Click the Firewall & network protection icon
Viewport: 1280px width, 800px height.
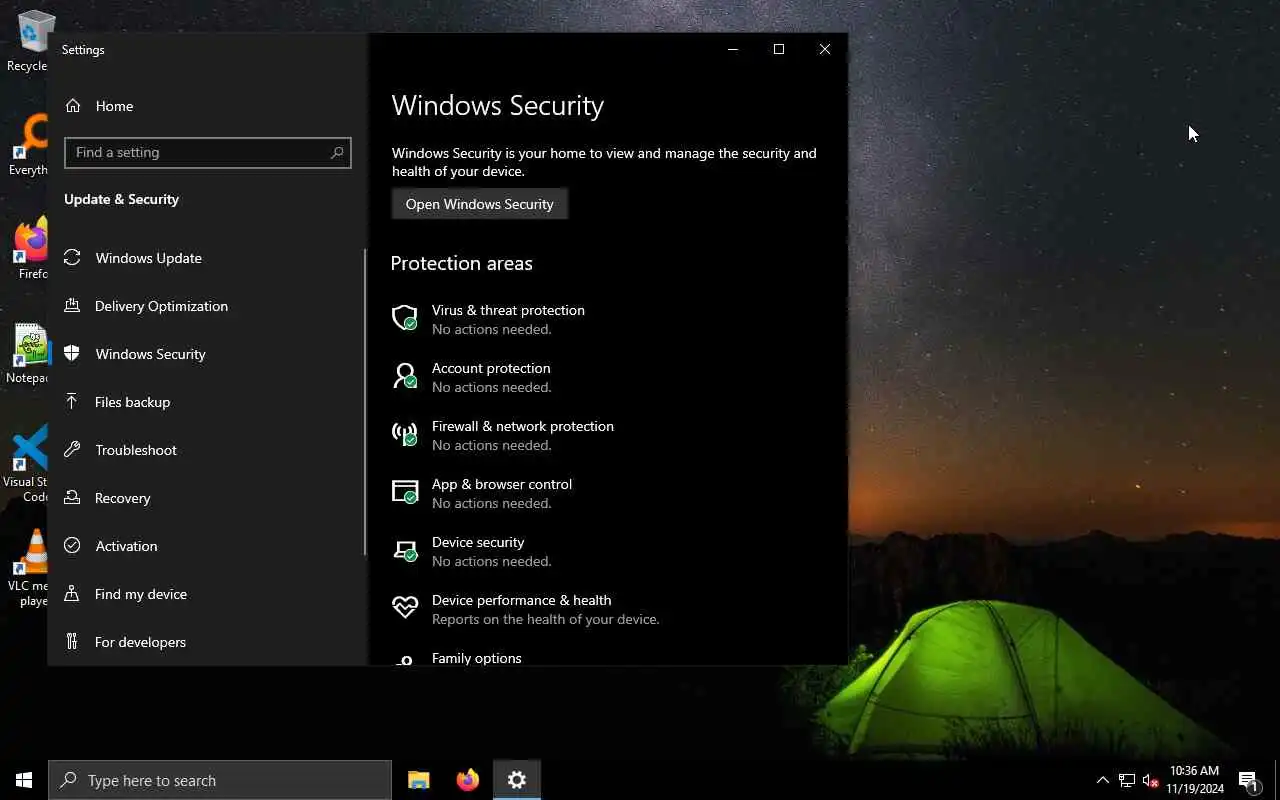coord(405,434)
